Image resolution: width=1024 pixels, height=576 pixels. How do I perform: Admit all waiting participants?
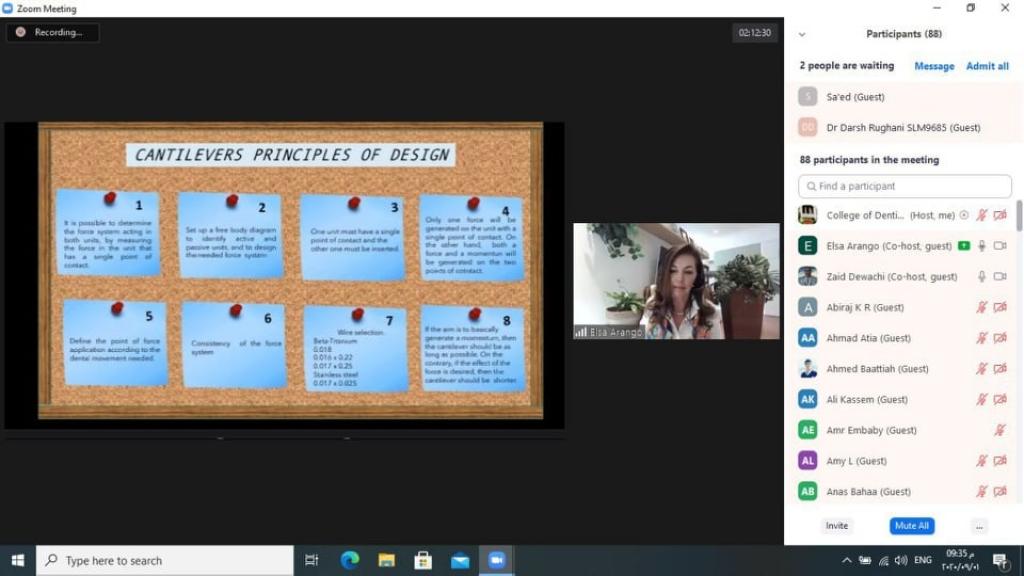coord(987,66)
